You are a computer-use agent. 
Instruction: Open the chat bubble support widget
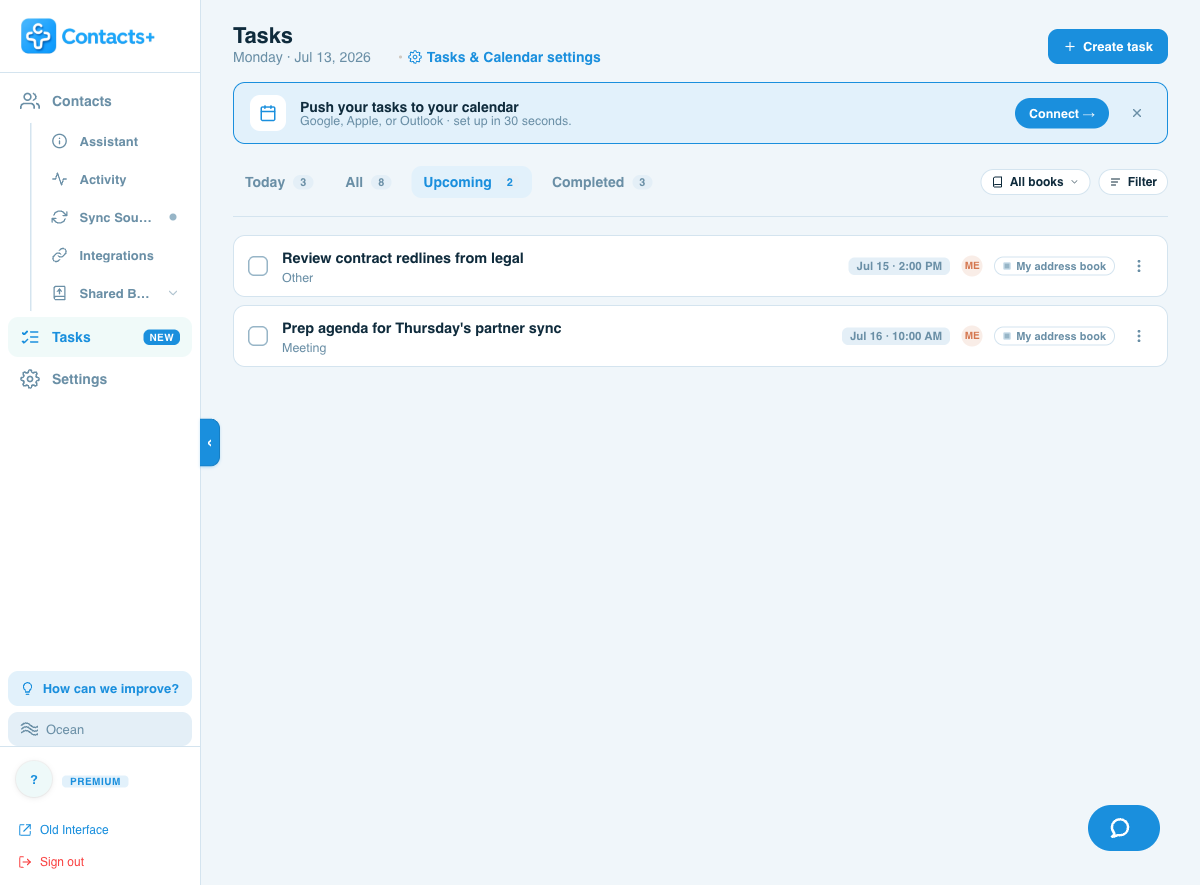(x=1124, y=828)
